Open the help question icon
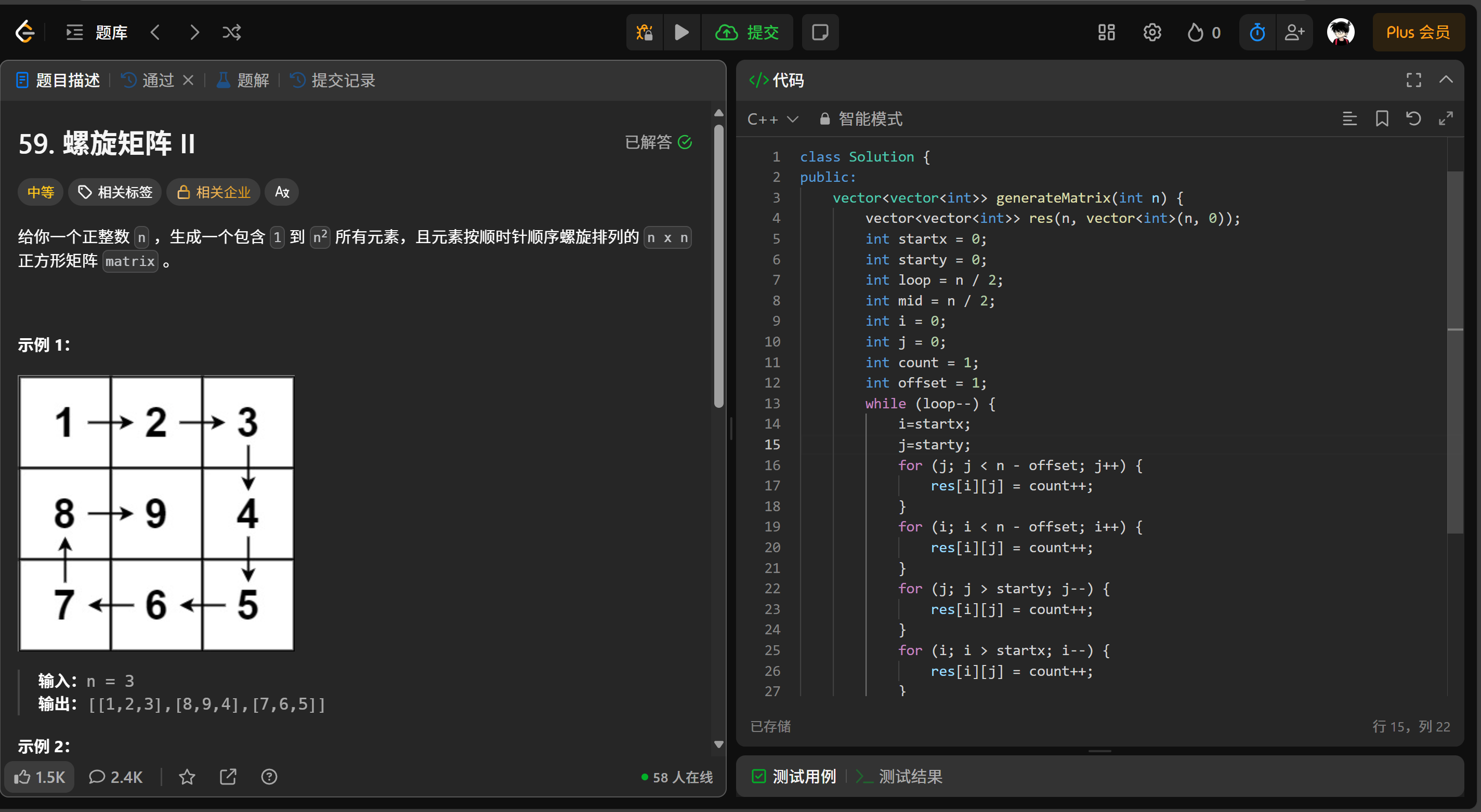Viewport: 1481px width, 812px height. 269,777
